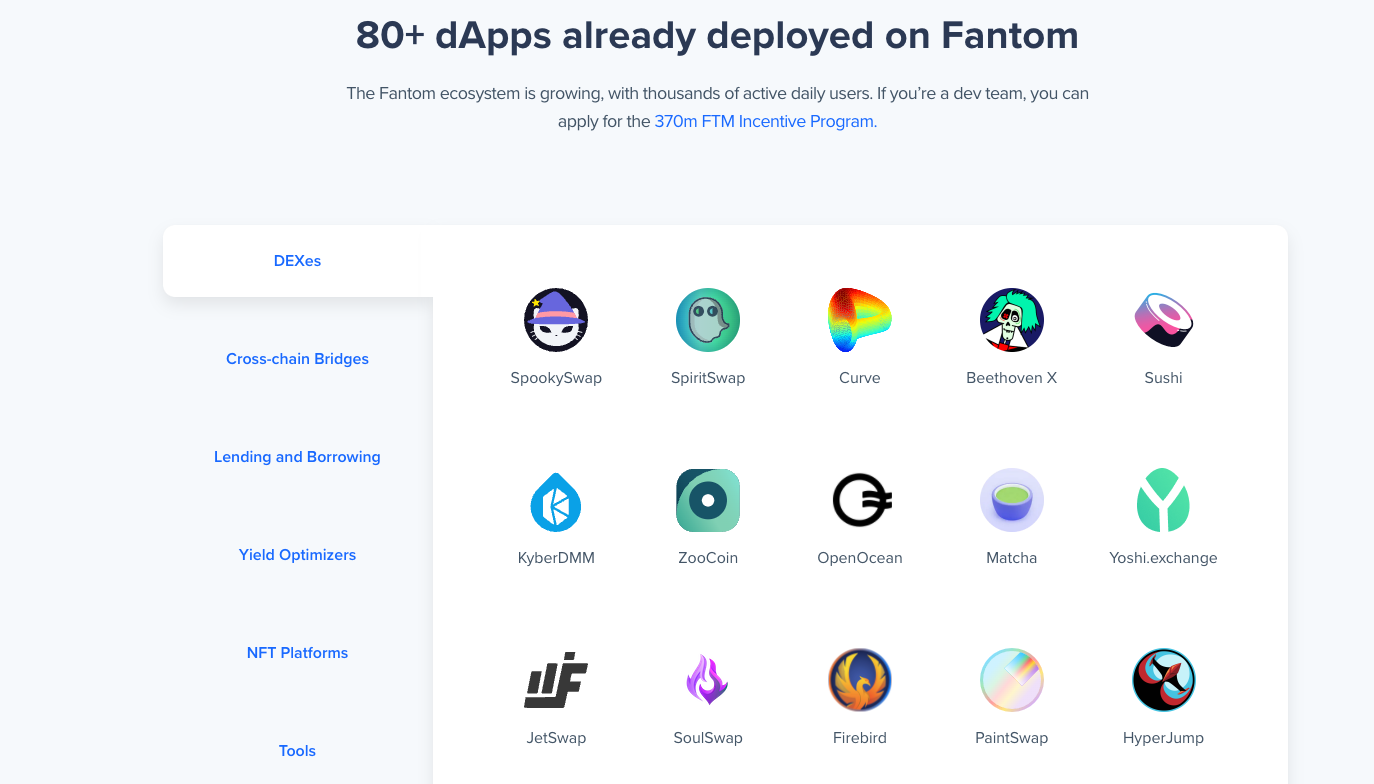The image size is (1374, 784).
Task: Click the '80+ dApps already deployed' heading
Action: click(x=717, y=35)
